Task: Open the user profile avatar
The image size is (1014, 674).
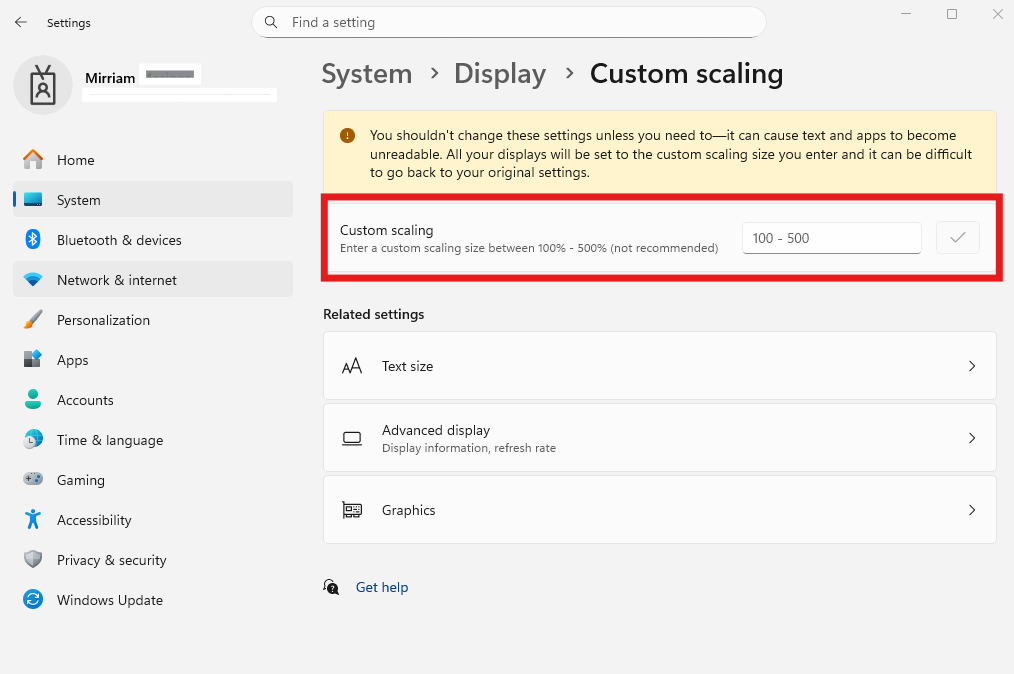Action: tap(43, 85)
